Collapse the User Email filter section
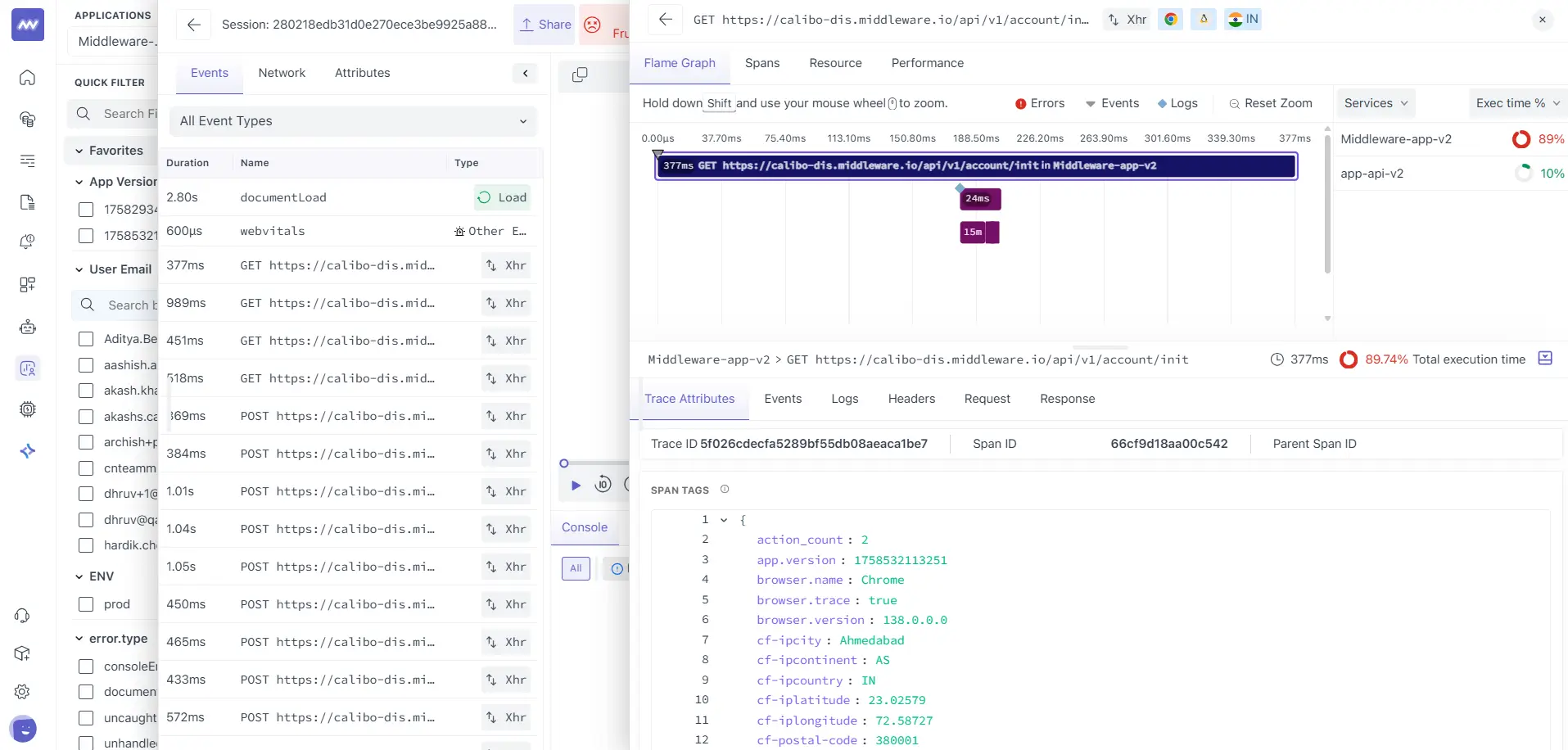Screen dimensions: 1568x750 click(78, 269)
